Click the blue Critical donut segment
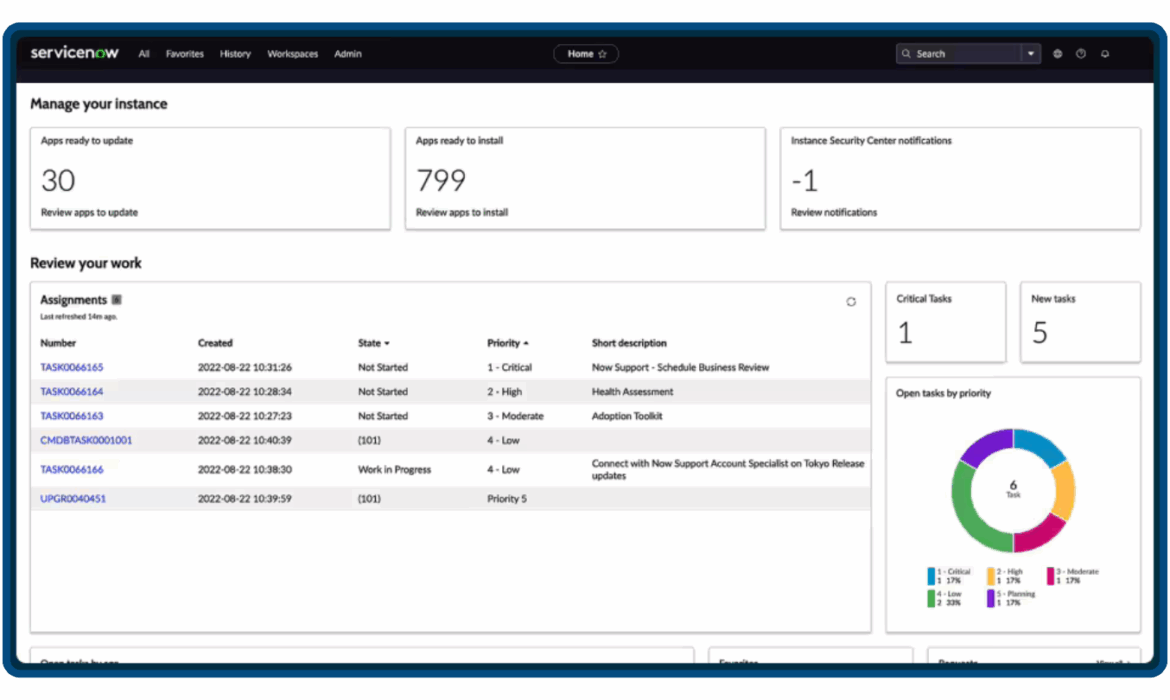Image resolution: width=1170 pixels, height=700 pixels. pyautogui.click(x=1039, y=443)
